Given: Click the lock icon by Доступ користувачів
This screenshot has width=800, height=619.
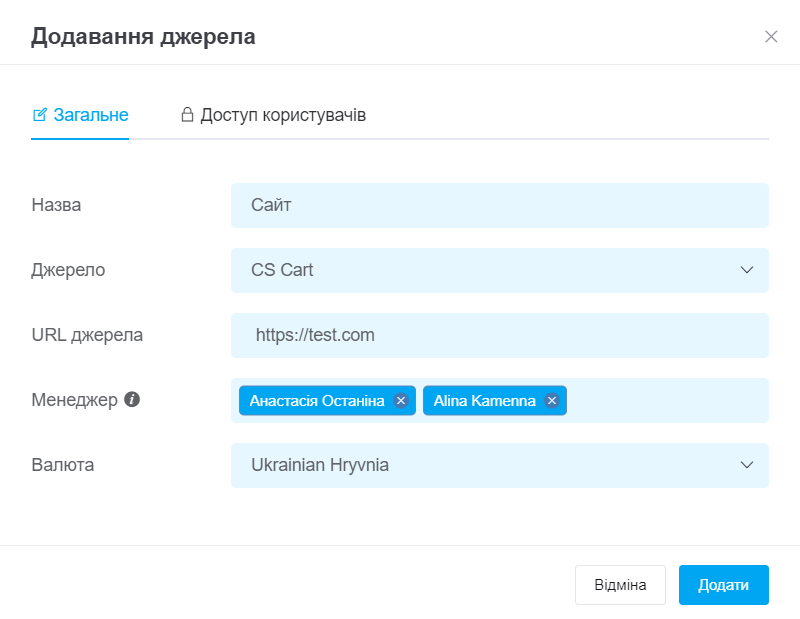Looking at the screenshot, I should [187, 114].
